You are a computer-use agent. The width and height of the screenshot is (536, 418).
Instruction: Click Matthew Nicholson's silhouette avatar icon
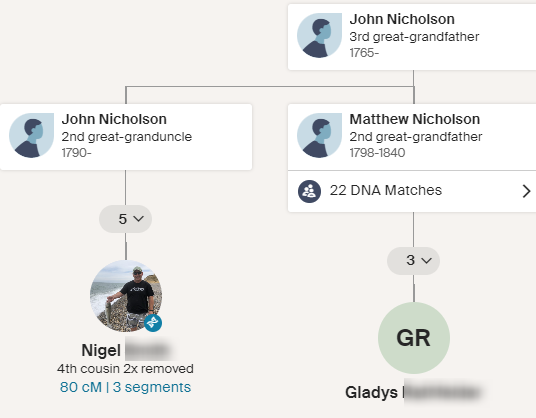pyautogui.click(x=319, y=135)
